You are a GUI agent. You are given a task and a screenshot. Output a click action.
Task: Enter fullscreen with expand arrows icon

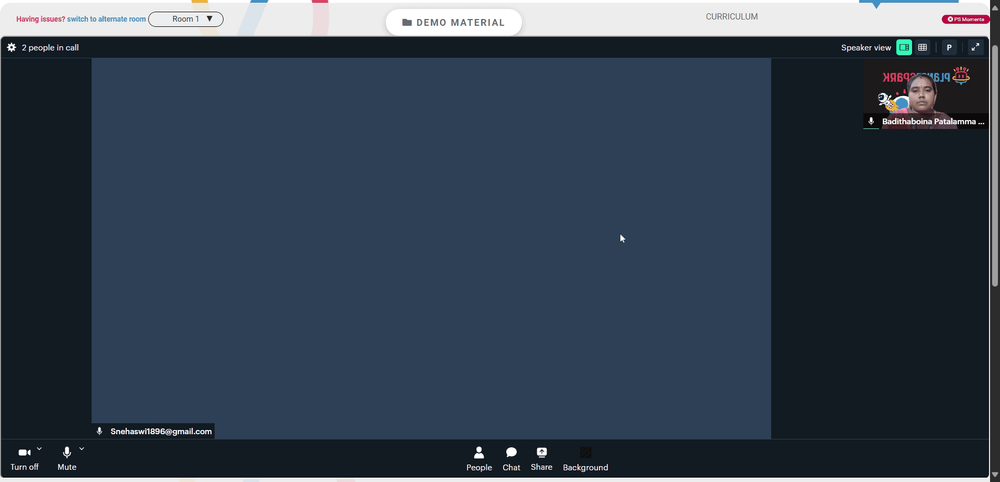click(x=975, y=47)
